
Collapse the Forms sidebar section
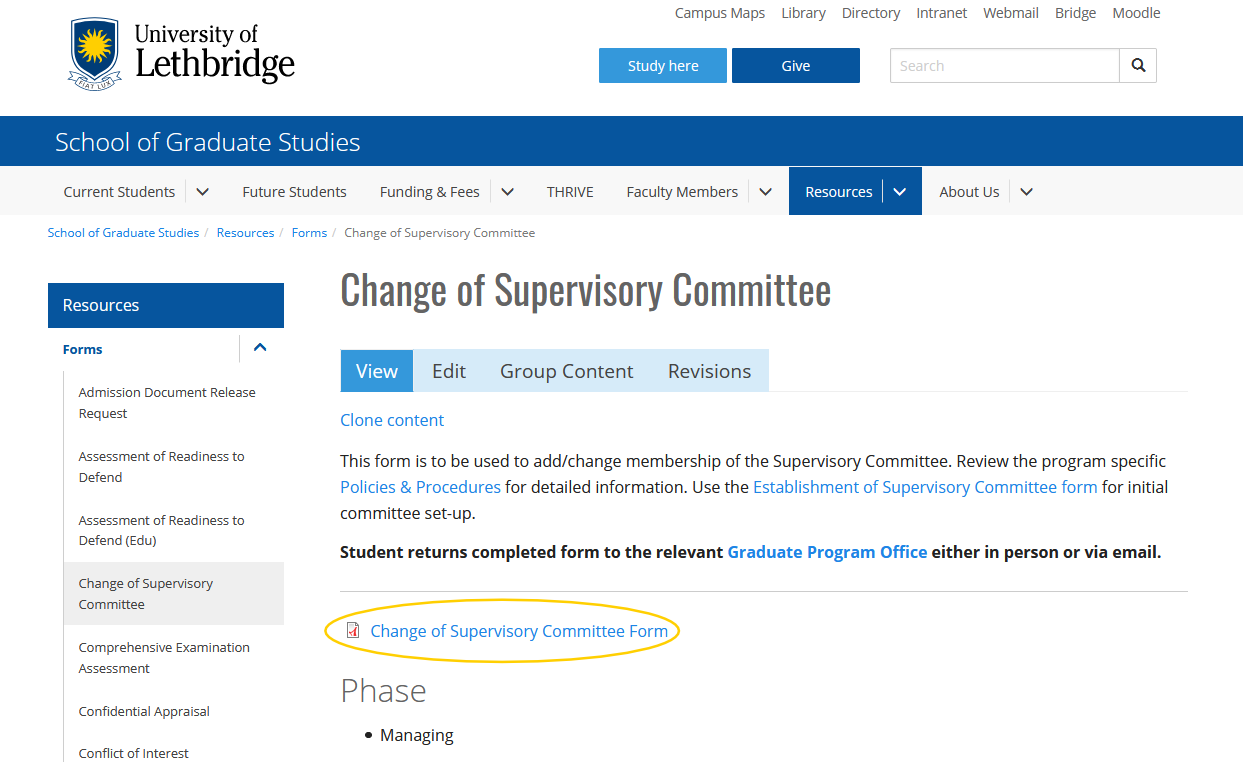[260, 348]
